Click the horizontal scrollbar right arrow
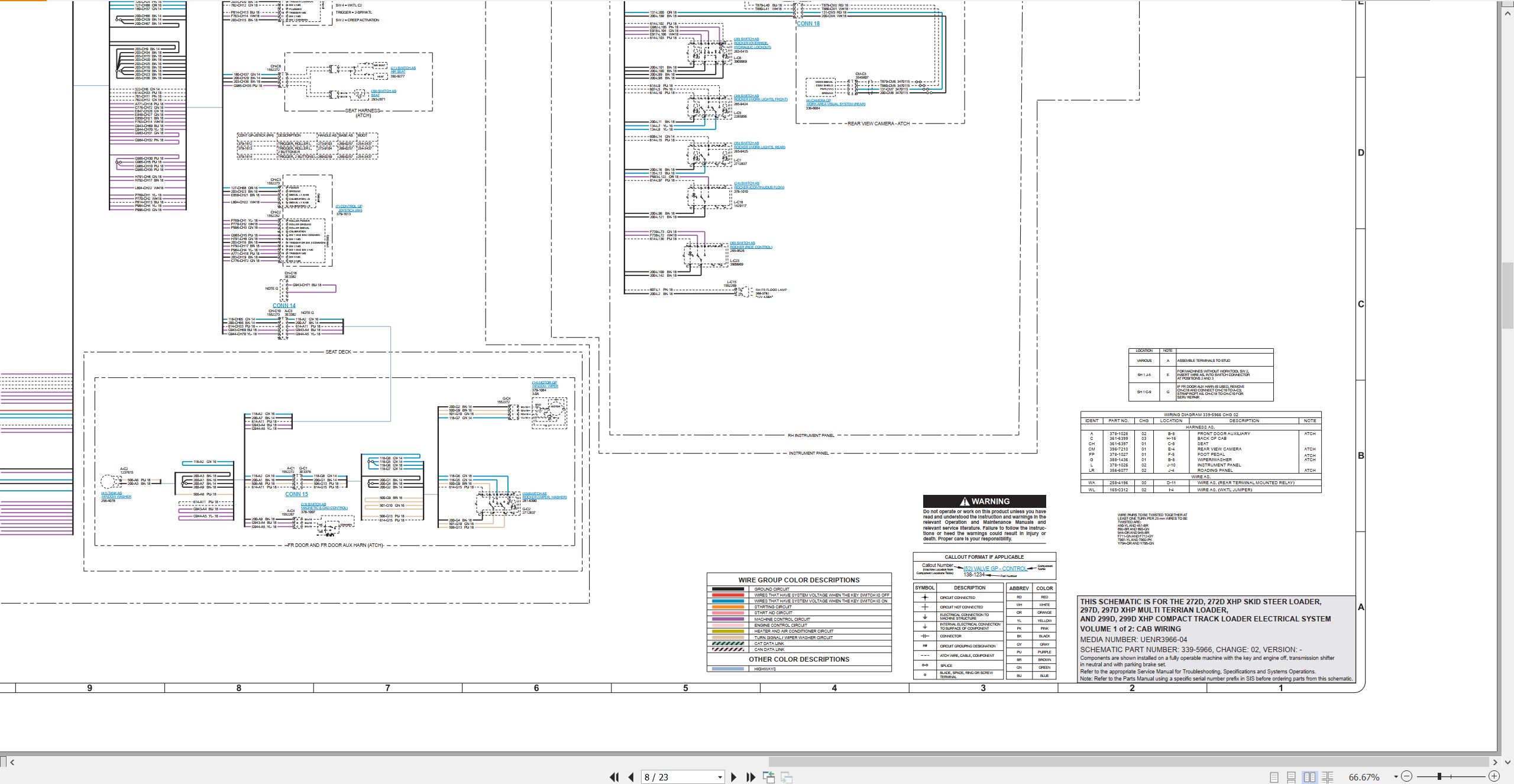Screen dimensions: 1514x784 tap(1494, 762)
